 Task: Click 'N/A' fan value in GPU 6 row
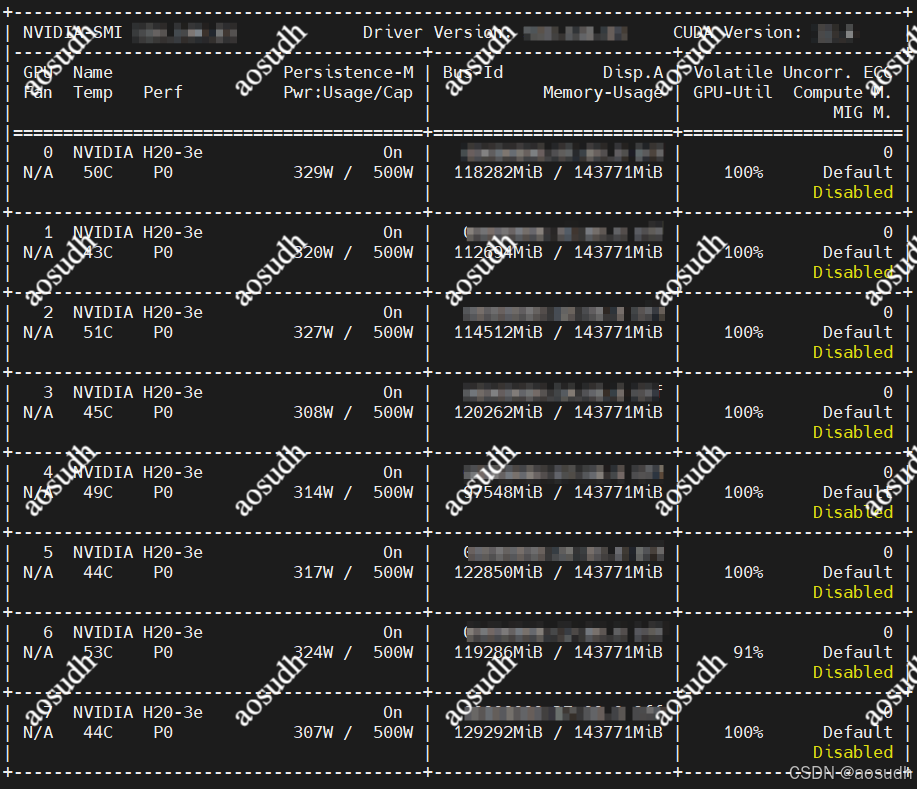[38, 653]
